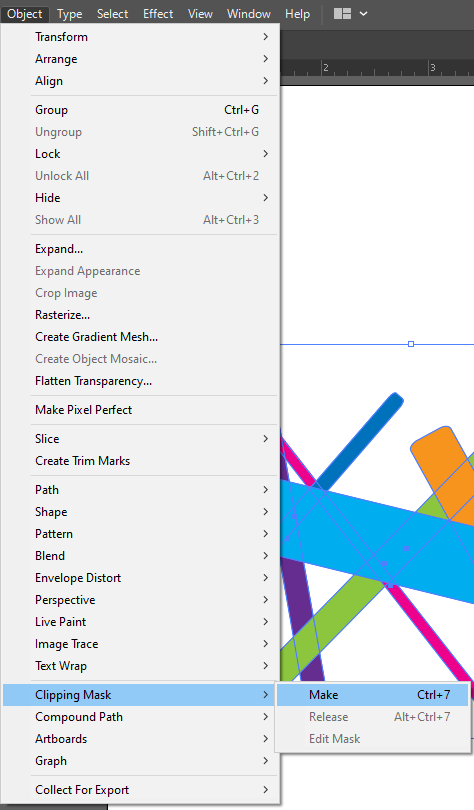The width and height of the screenshot is (474, 810).
Task: Expand the Slice submenu
Action: [x=140, y=439]
